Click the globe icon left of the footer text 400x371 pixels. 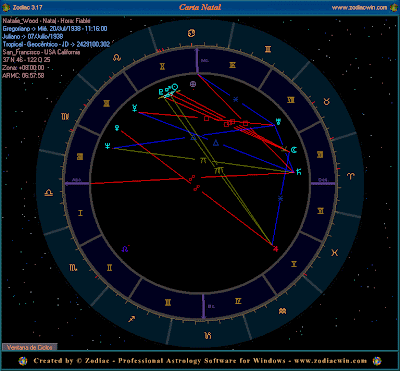(x=23, y=361)
